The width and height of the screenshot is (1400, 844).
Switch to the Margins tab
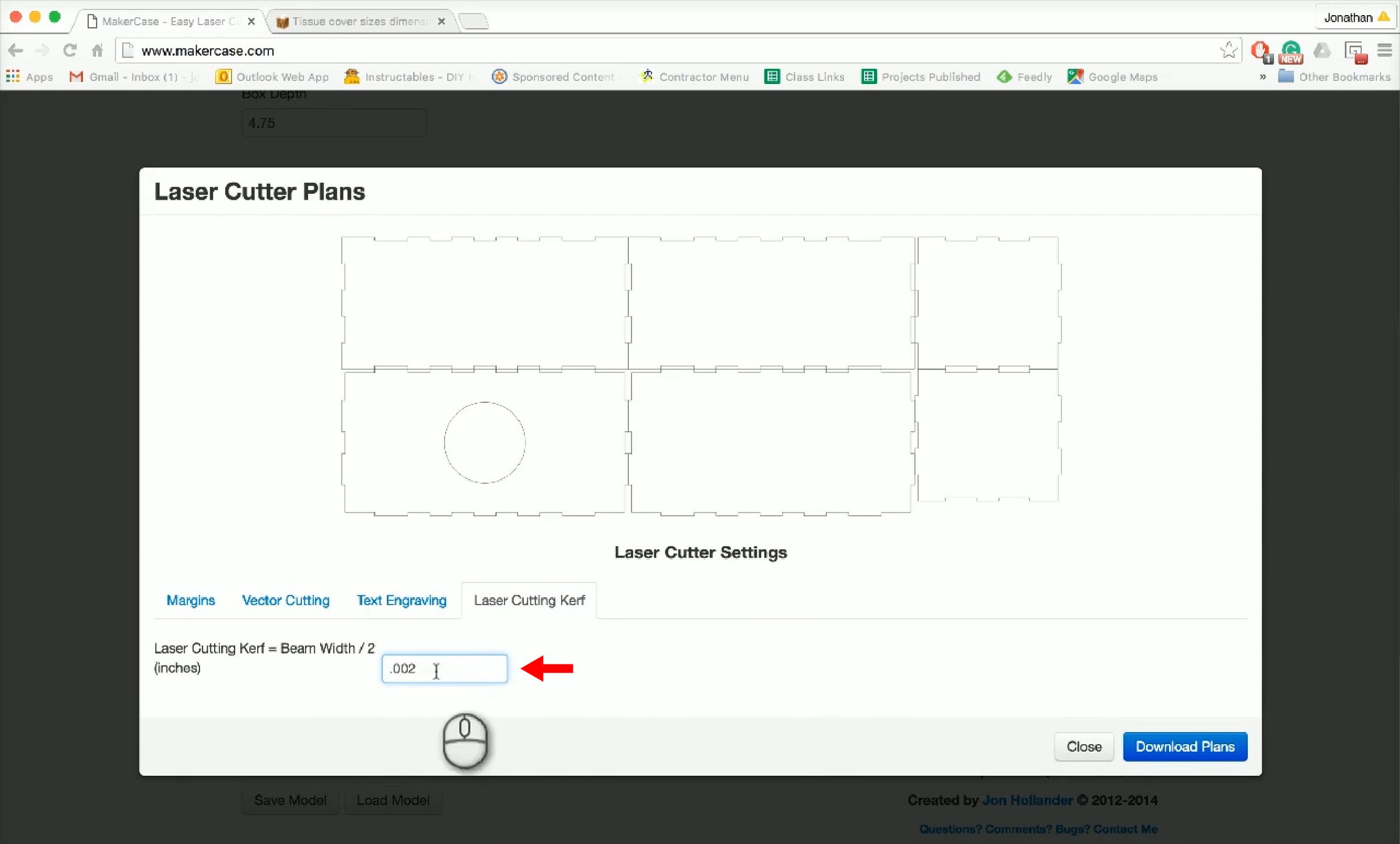[191, 600]
